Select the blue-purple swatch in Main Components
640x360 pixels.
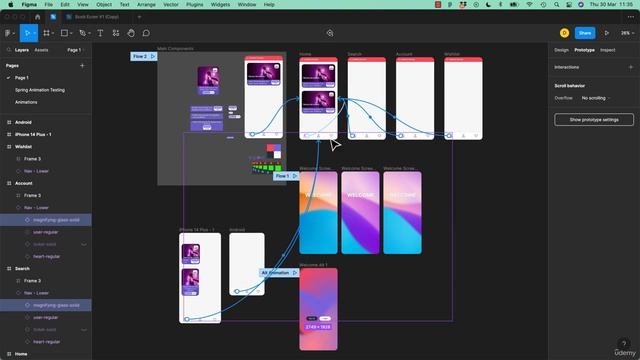[278, 147]
